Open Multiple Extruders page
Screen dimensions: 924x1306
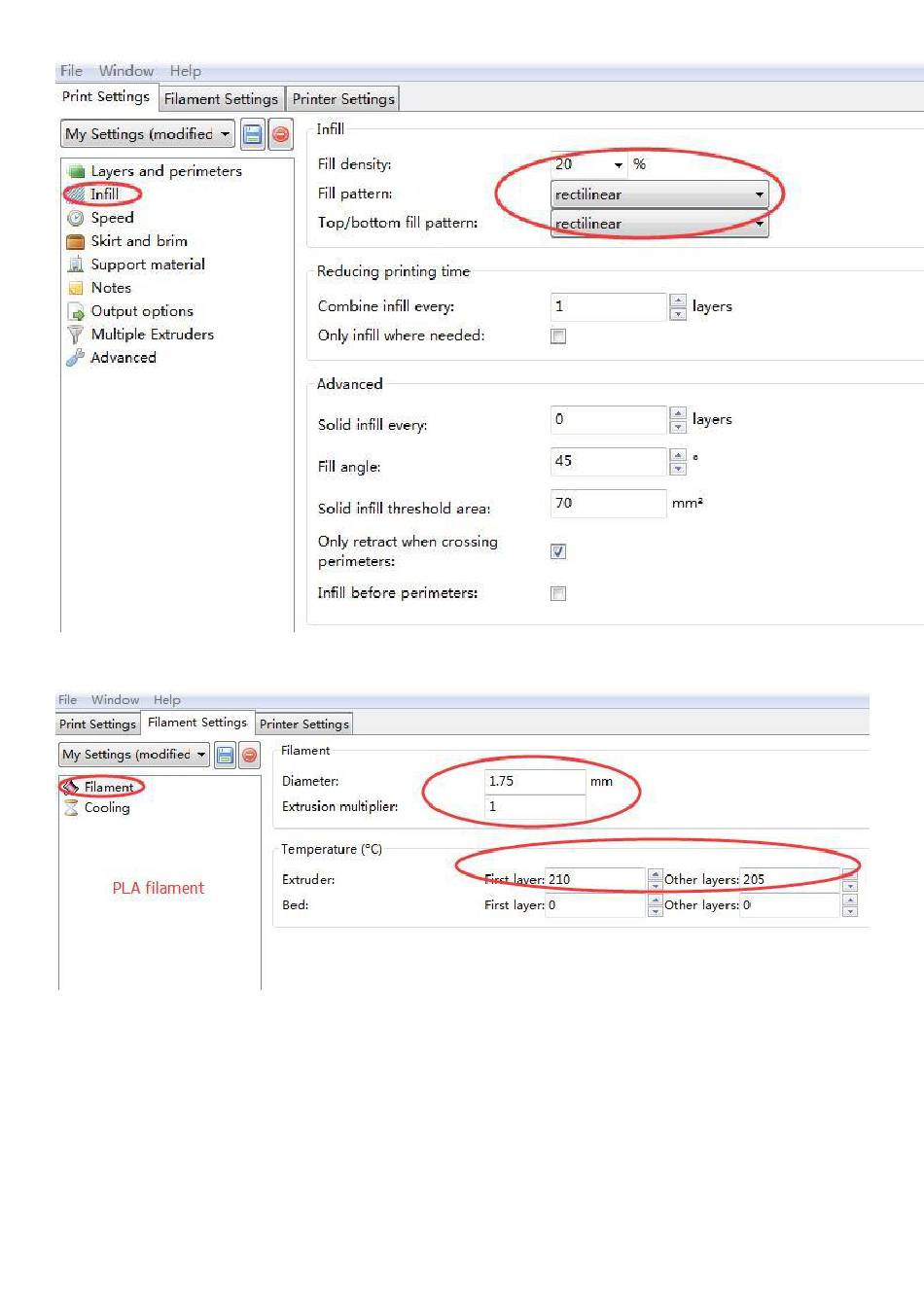tap(153, 335)
